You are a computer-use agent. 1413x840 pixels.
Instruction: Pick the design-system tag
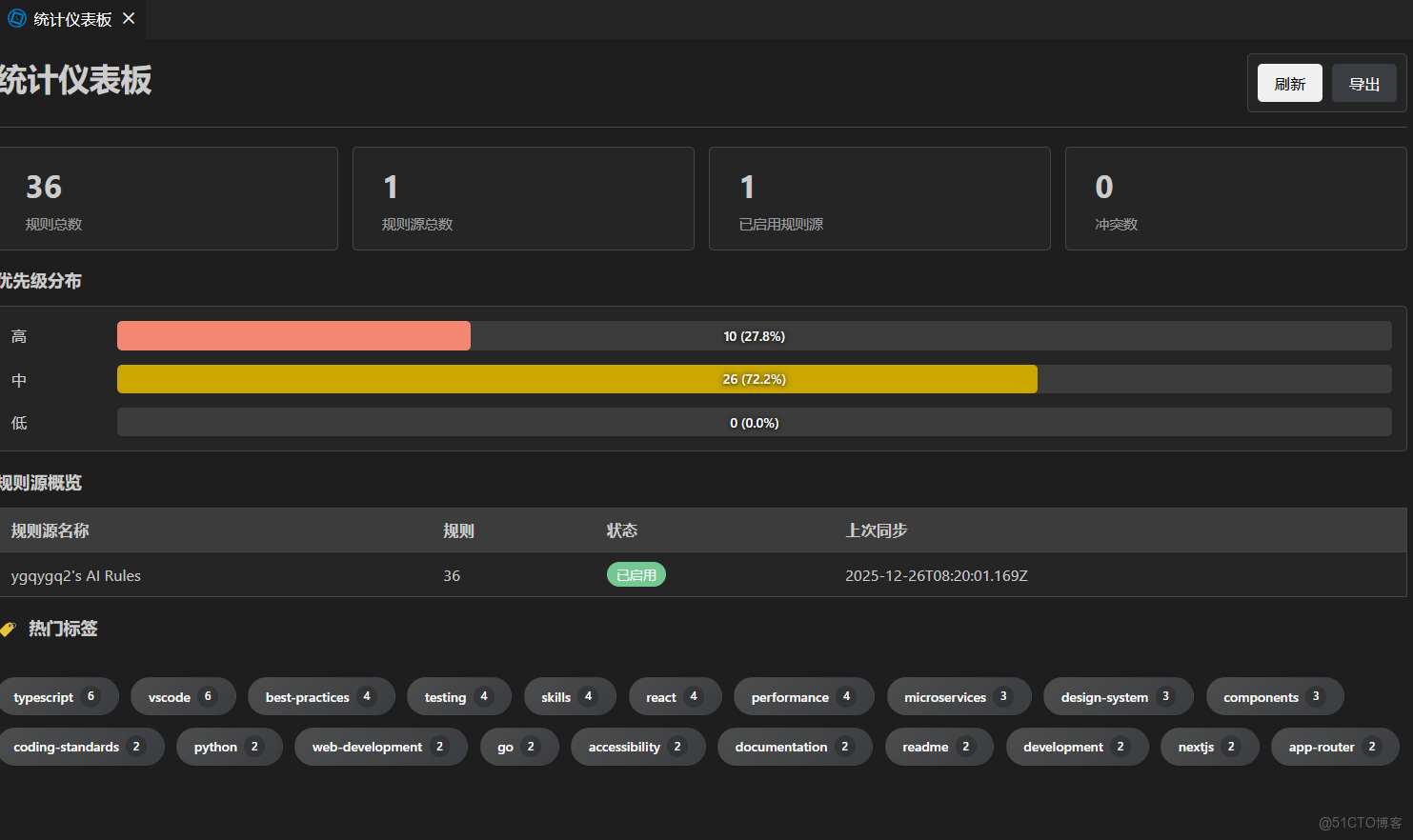(1118, 696)
